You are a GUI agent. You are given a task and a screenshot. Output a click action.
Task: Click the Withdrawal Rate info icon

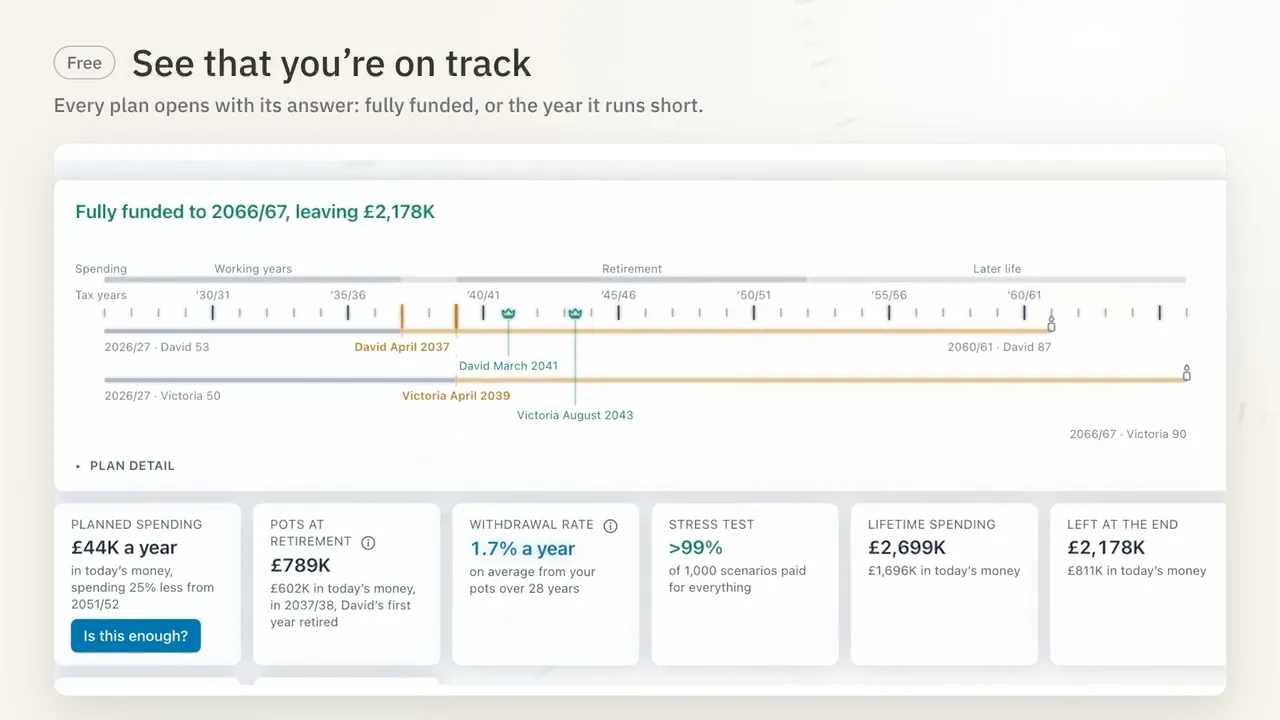(610, 526)
